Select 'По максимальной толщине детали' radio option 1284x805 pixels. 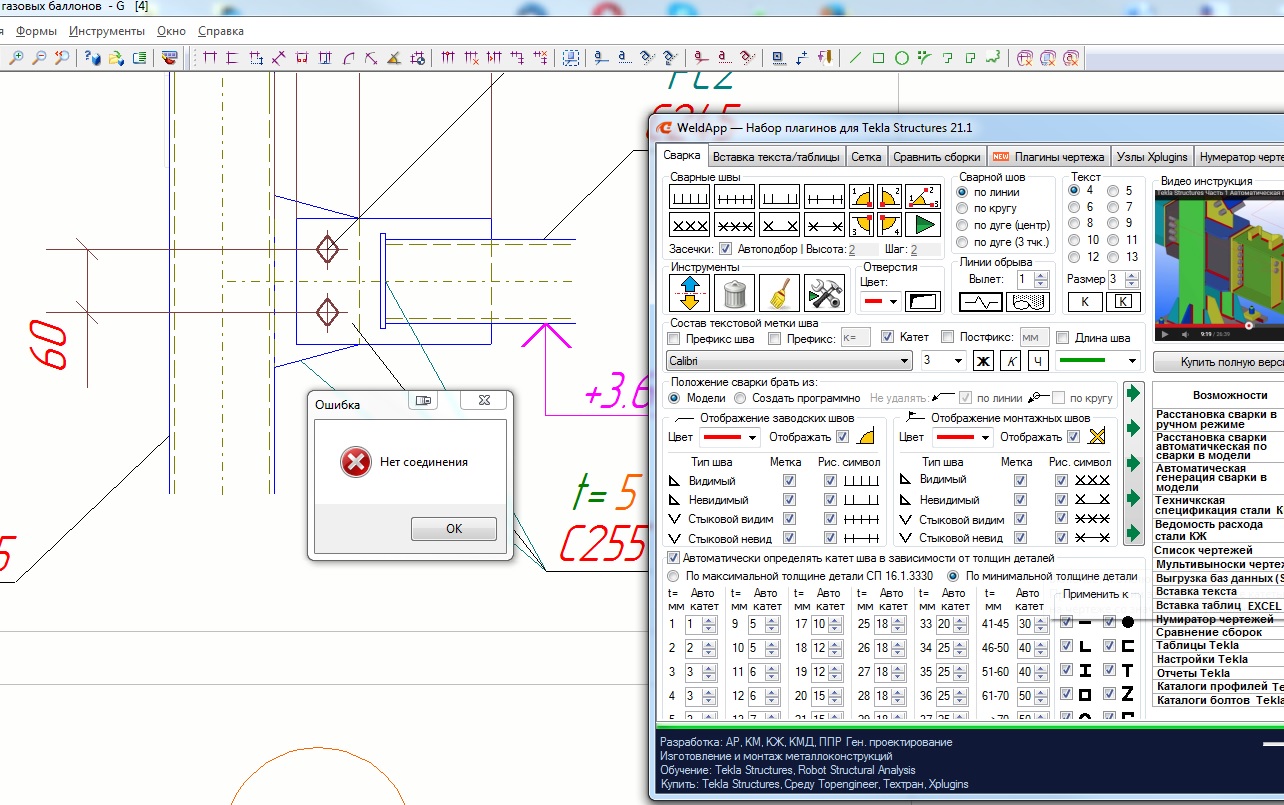[674, 576]
